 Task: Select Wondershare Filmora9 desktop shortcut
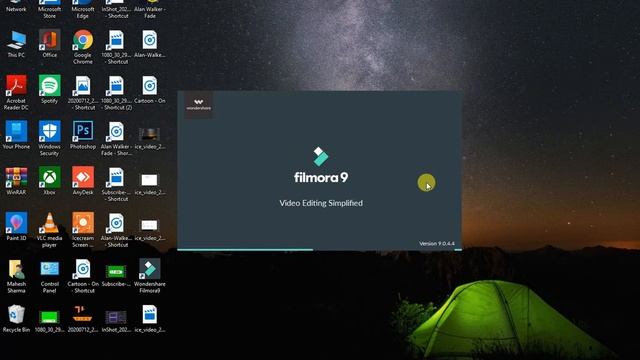(149, 276)
